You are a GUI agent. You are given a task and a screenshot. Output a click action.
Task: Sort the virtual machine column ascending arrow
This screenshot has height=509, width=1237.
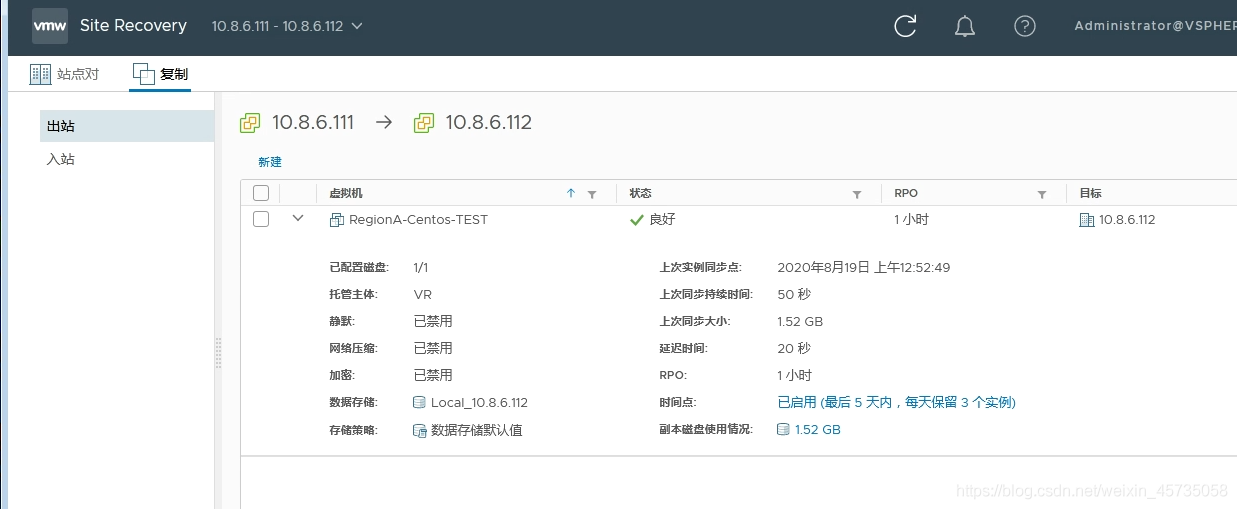[x=571, y=194]
